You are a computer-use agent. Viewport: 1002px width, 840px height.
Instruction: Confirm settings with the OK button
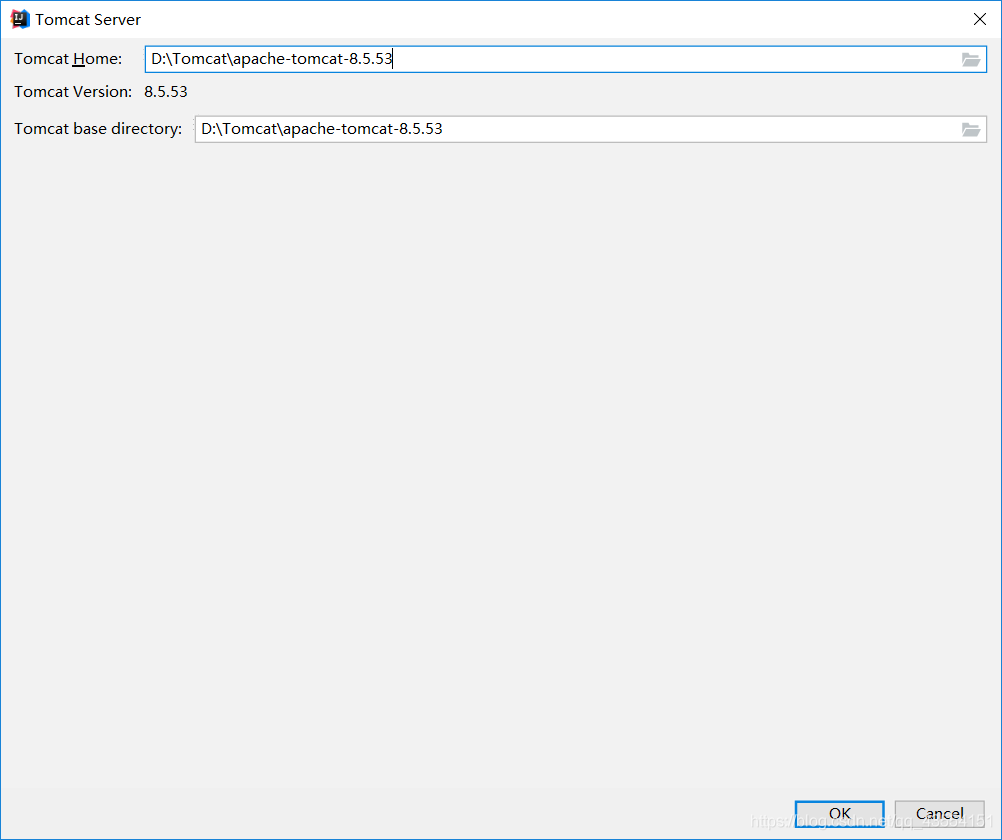click(x=840, y=814)
